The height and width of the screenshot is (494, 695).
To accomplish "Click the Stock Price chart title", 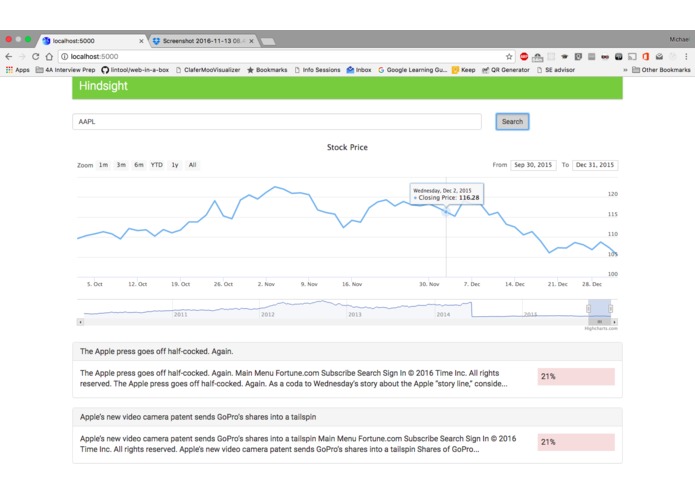I will [x=347, y=147].
